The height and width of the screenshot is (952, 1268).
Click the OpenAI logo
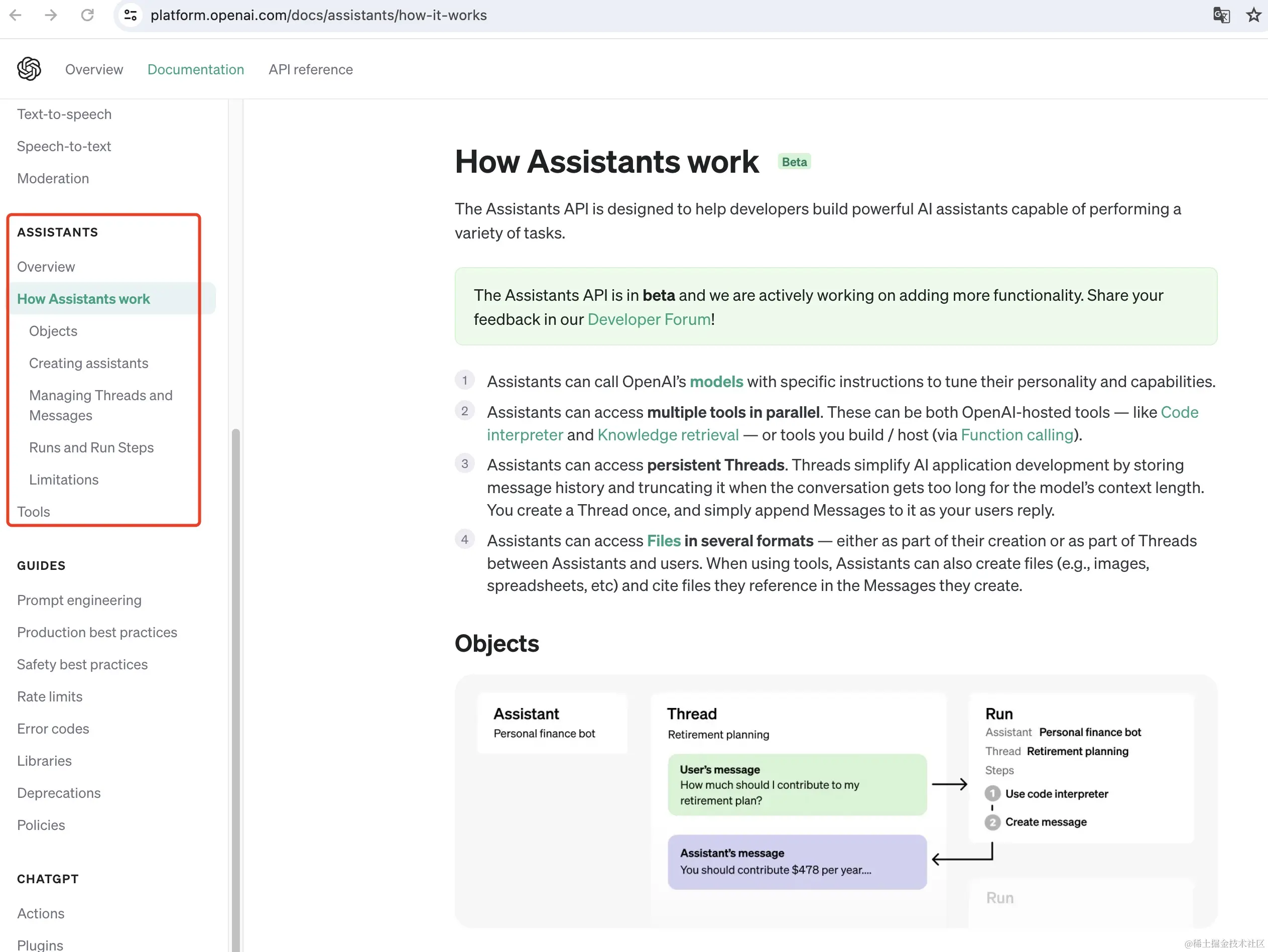[29, 69]
